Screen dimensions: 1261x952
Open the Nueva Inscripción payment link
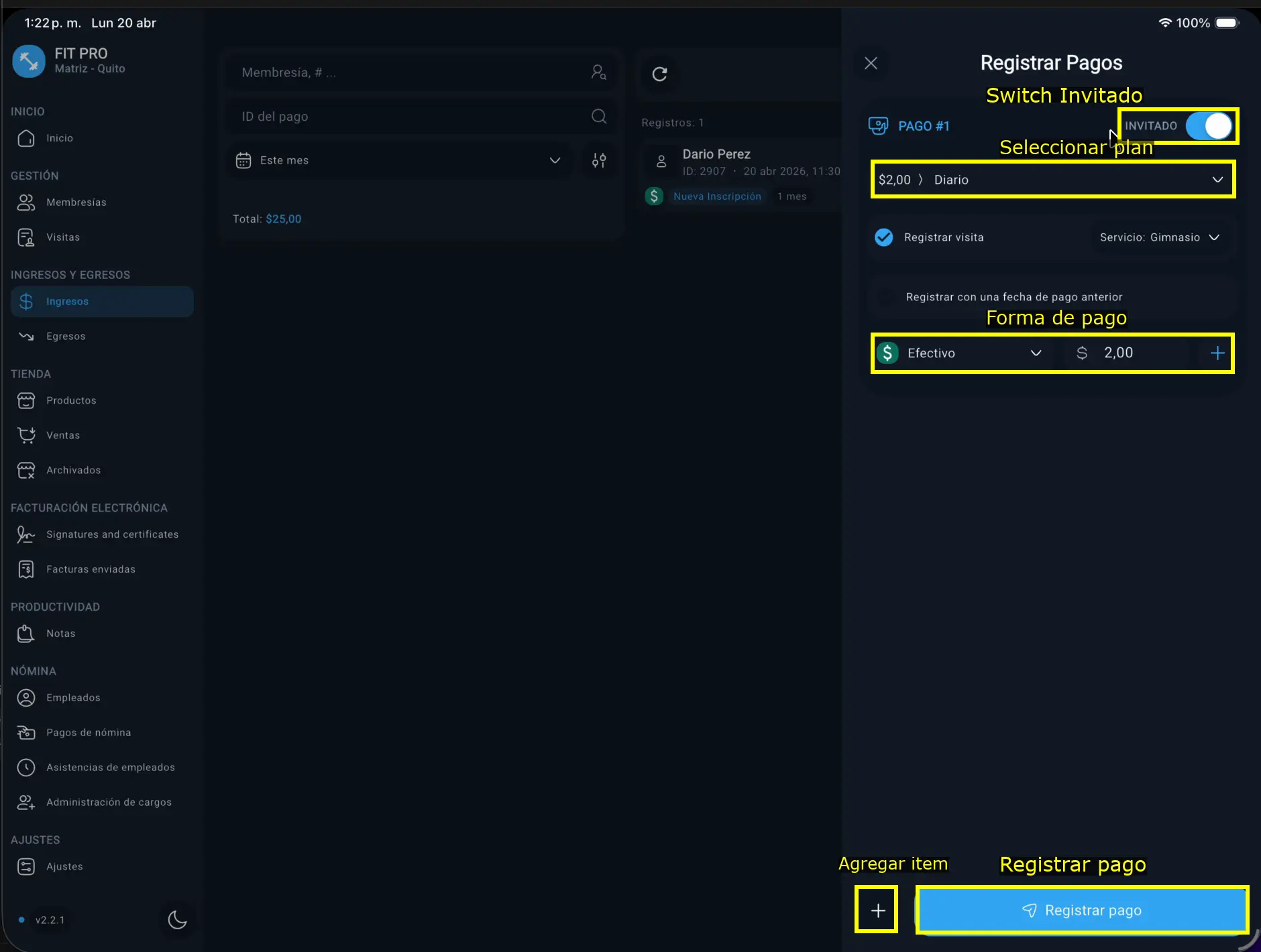717,196
